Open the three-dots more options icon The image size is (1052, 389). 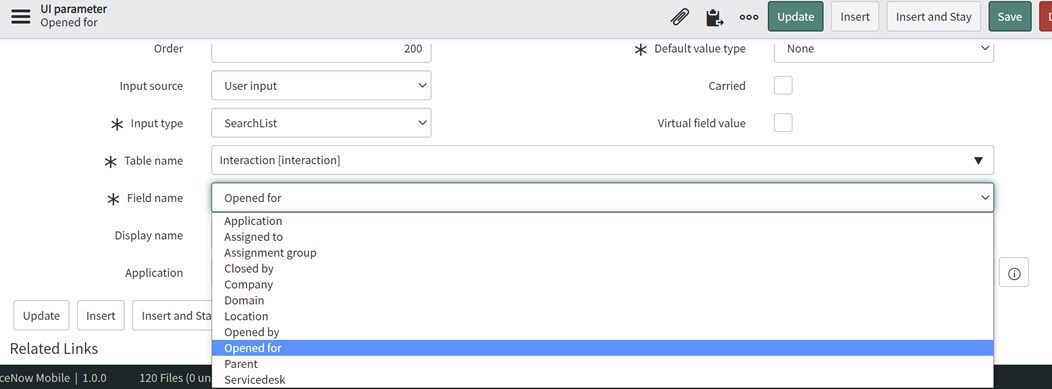pos(749,17)
